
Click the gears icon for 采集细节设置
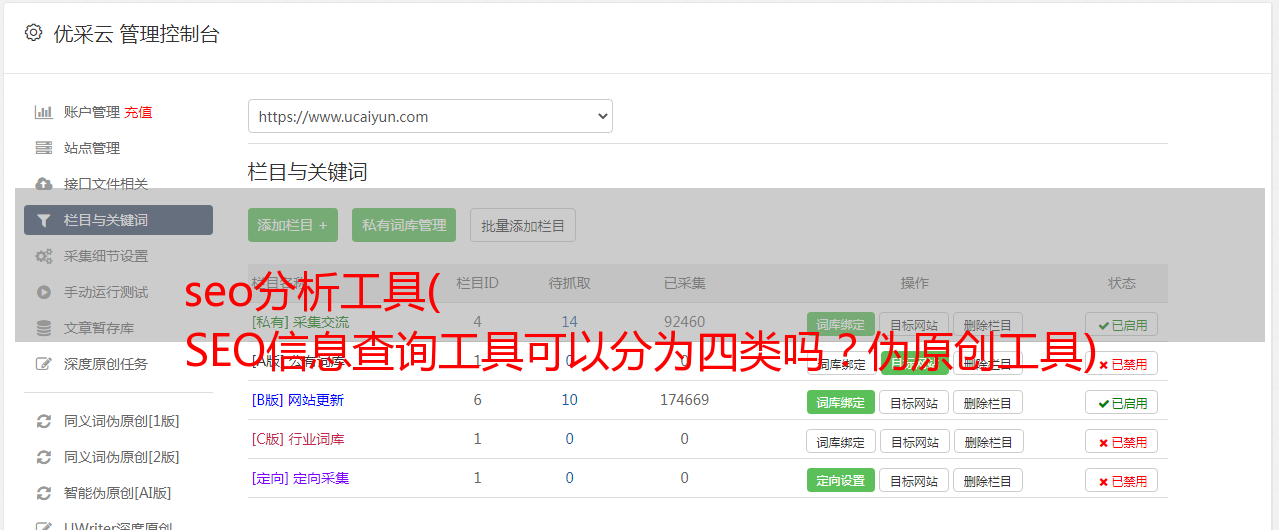(x=44, y=256)
